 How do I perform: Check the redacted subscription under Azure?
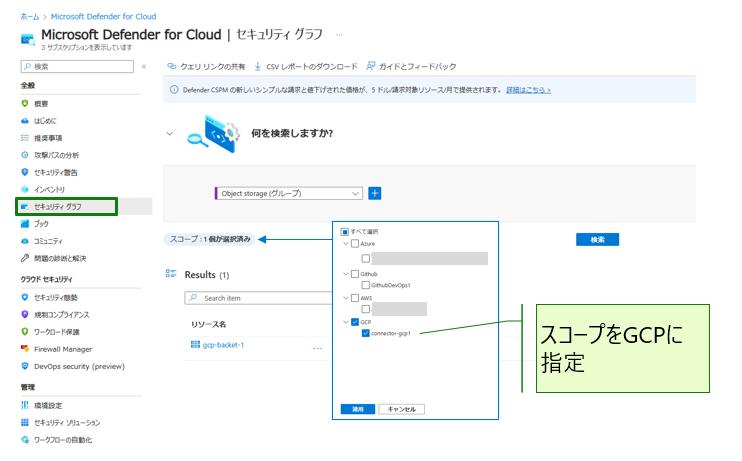point(365,258)
